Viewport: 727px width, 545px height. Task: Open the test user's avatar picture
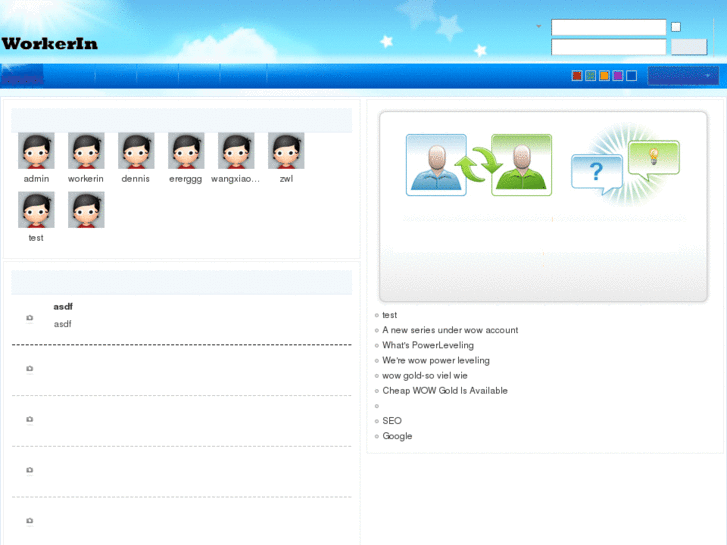[36, 210]
